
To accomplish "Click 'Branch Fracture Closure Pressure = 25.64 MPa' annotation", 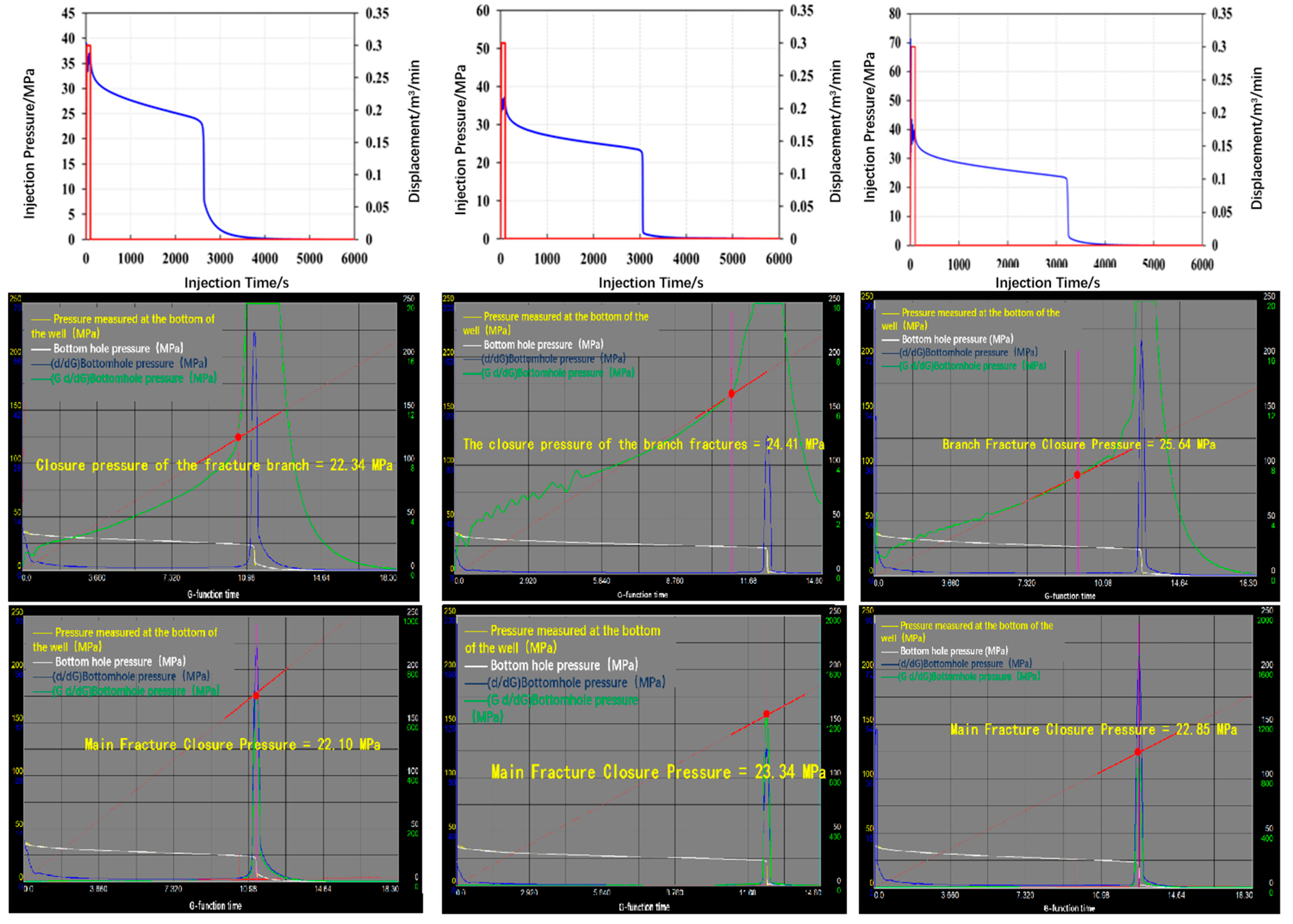I will click(1079, 444).
